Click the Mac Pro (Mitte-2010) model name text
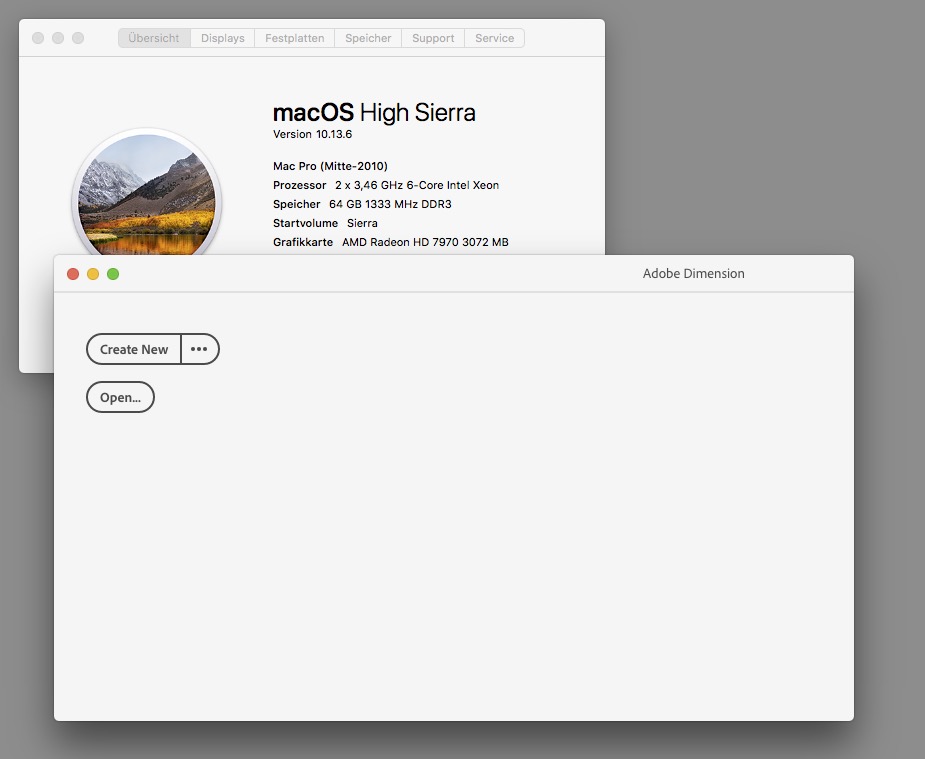Viewport: 925px width, 759px height. pyautogui.click(x=330, y=166)
